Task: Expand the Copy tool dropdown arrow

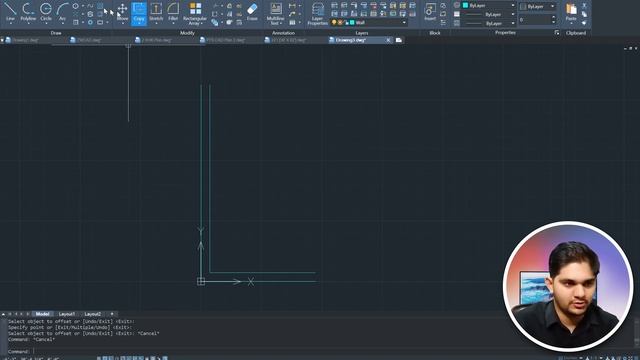Action: [x=139, y=23]
